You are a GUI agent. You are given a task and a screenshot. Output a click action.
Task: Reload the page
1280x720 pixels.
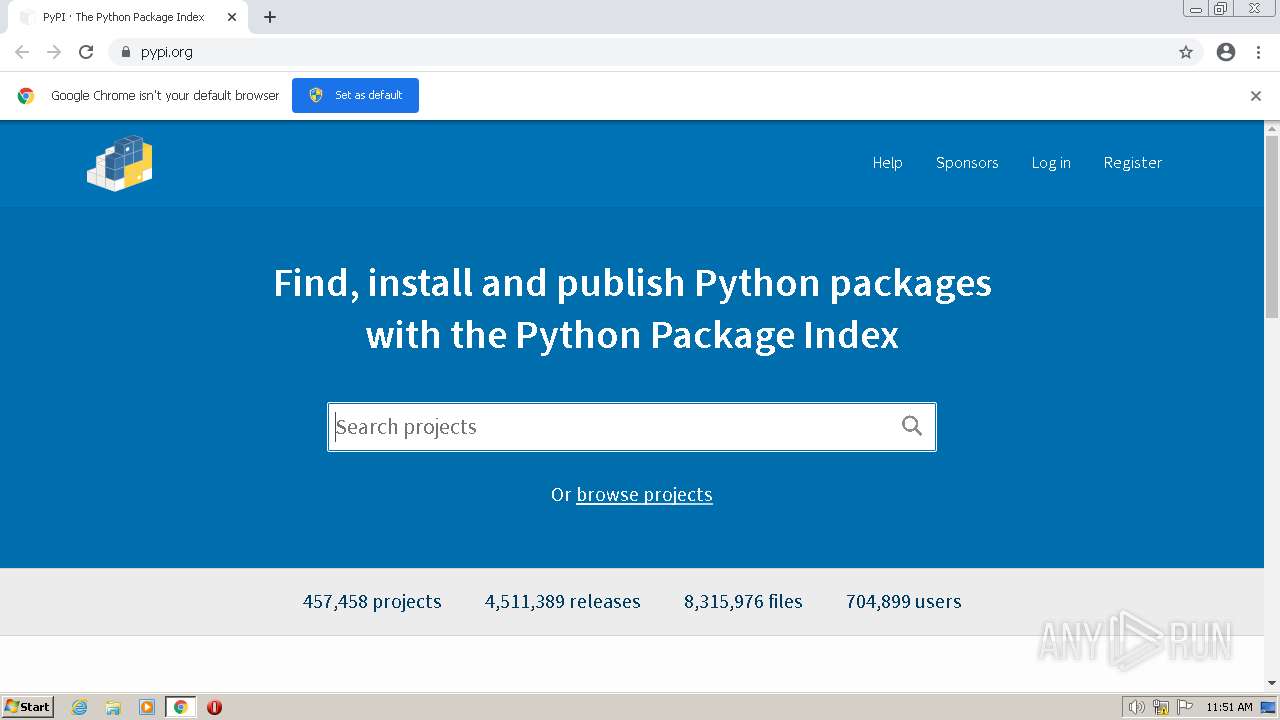coord(86,52)
